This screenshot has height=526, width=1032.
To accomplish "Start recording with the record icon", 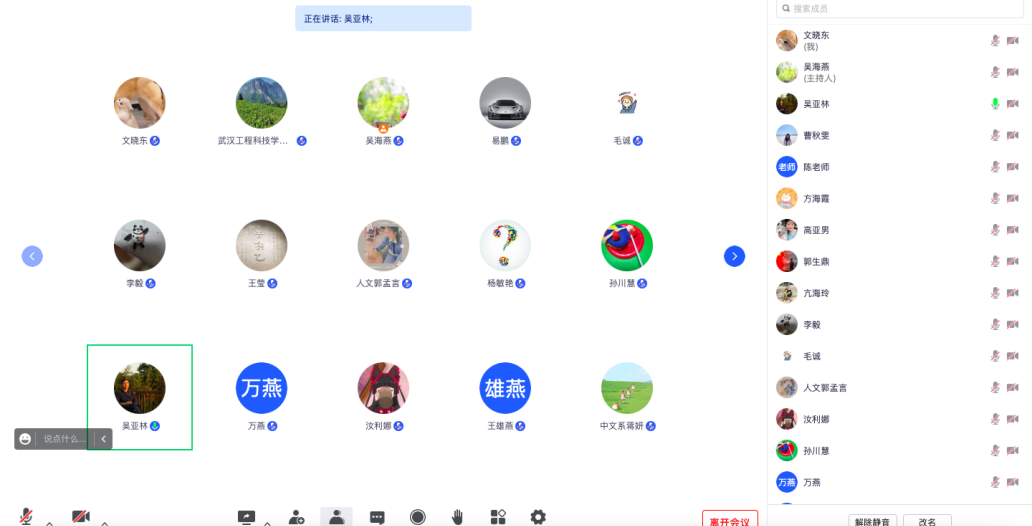I will point(417,517).
